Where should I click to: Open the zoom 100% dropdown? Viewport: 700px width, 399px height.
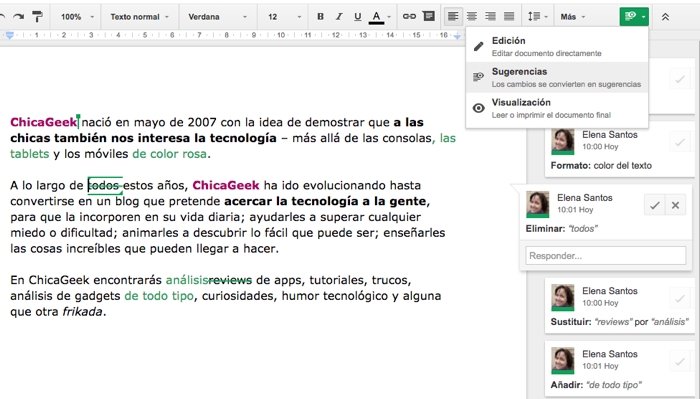77,17
